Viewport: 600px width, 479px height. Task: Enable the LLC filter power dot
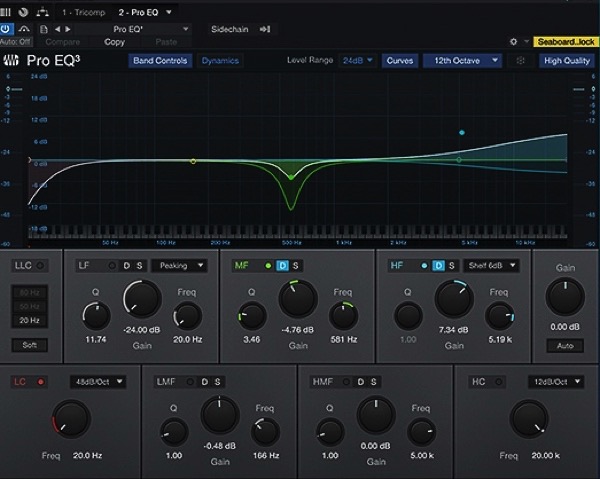40,265
